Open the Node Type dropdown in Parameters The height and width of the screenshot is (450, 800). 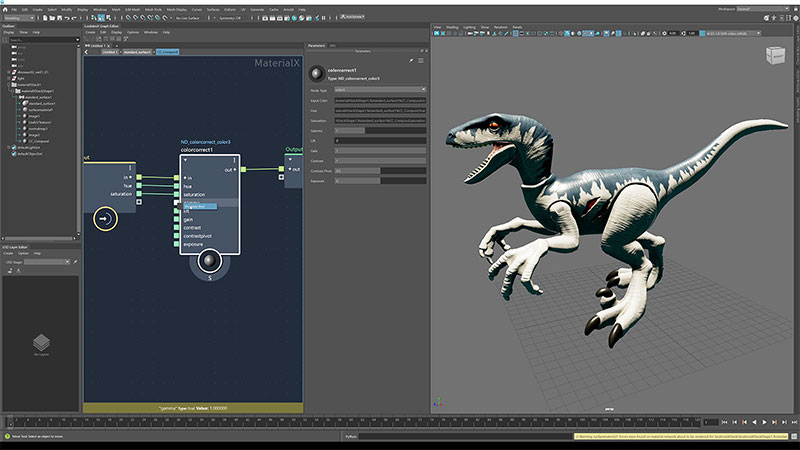(x=380, y=90)
